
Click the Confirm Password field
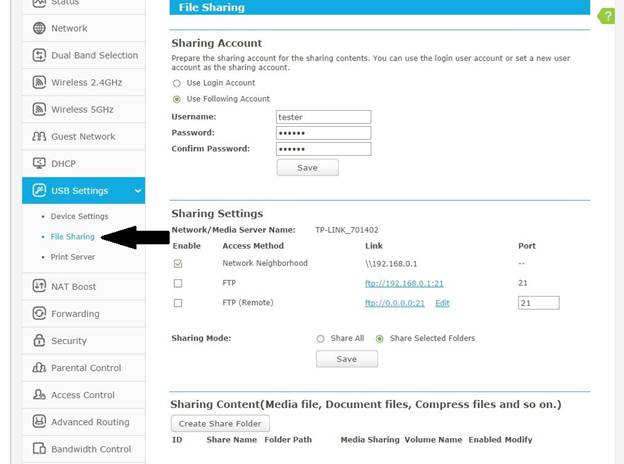(x=324, y=149)
